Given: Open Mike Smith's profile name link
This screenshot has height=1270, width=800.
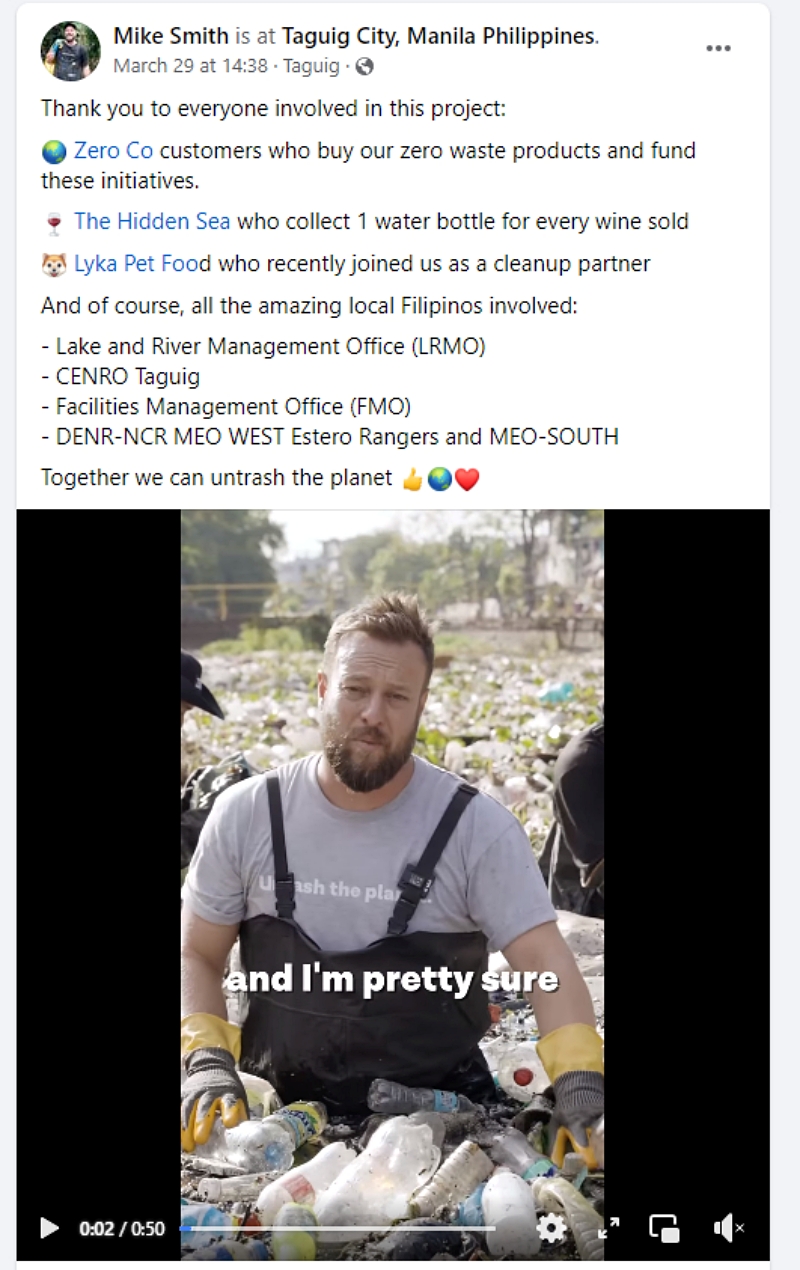Looking at the screenshot, I should [170, 36].
